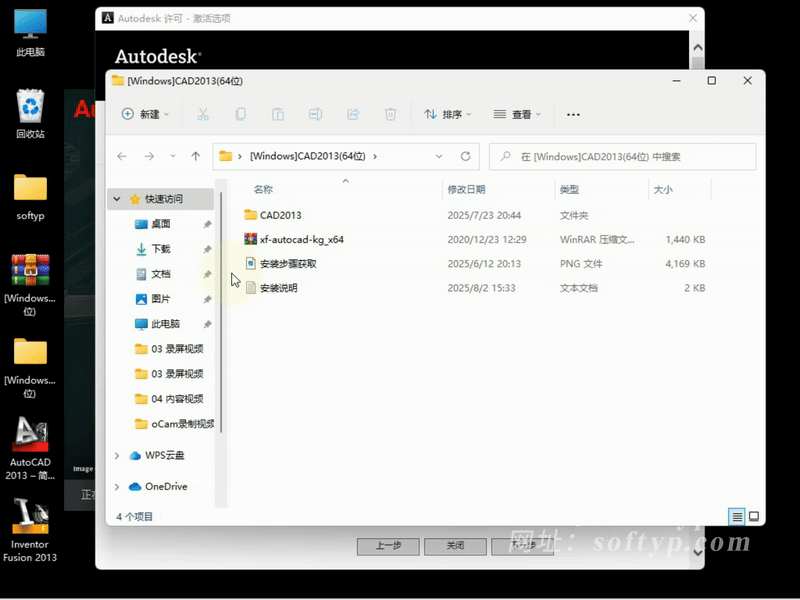Click the Cut scissors icon in toolbar

pos(203,114)
